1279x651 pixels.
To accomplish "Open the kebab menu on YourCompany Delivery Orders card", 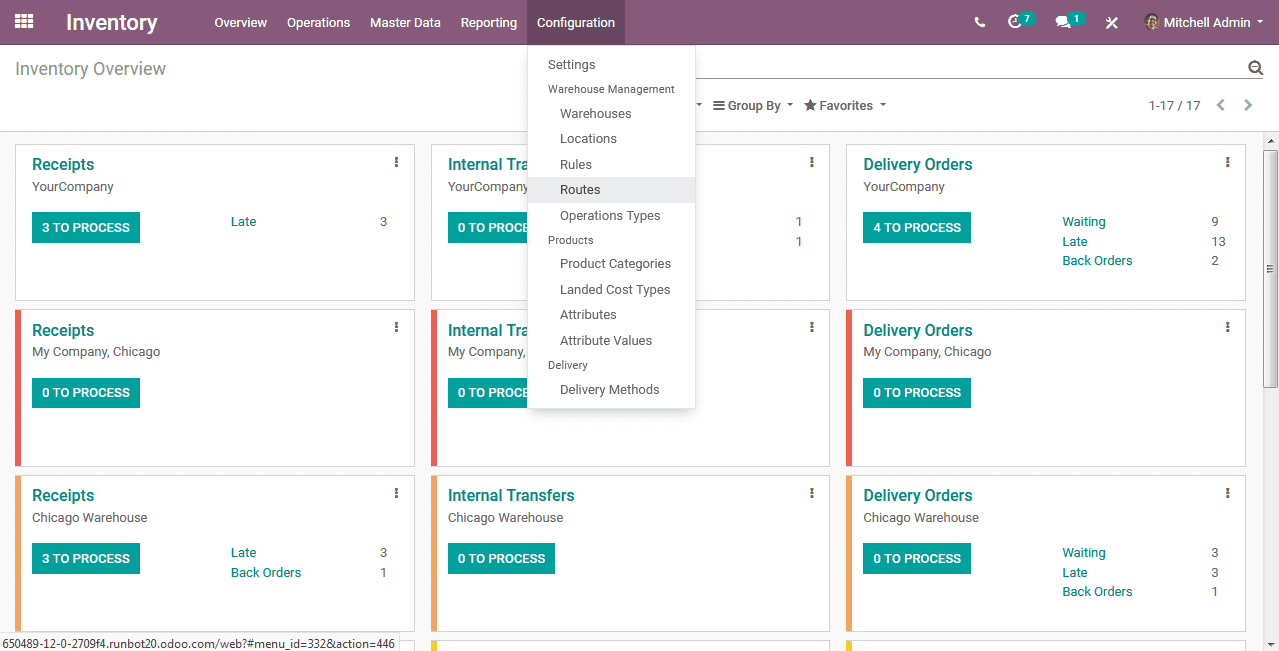I will tap(1228, 162).
